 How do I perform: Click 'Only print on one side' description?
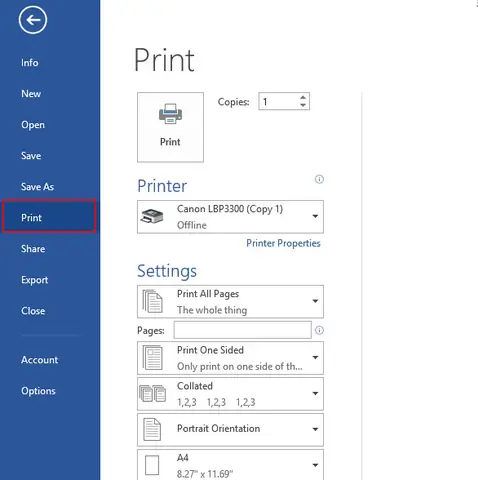point(240,367)
